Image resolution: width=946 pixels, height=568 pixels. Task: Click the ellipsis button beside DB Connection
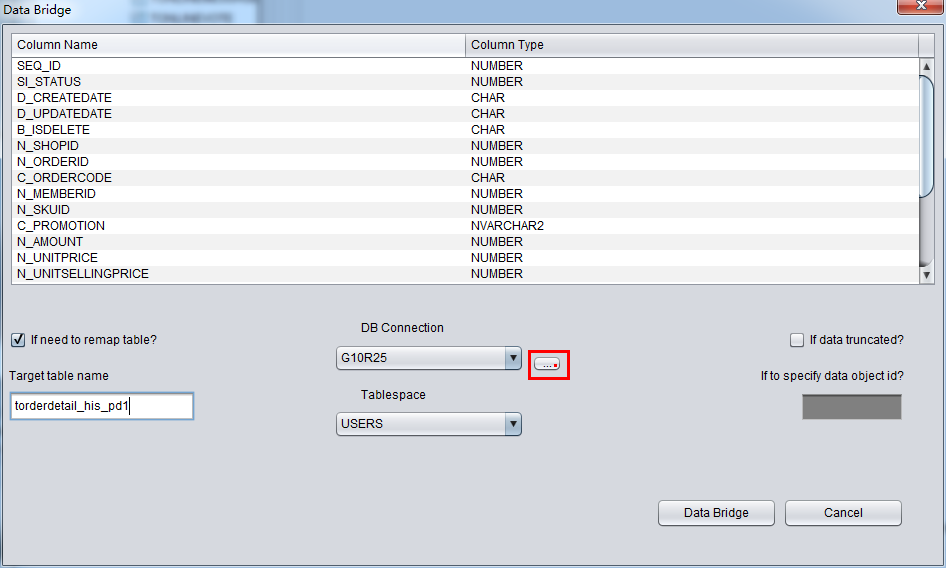[548, 365]
